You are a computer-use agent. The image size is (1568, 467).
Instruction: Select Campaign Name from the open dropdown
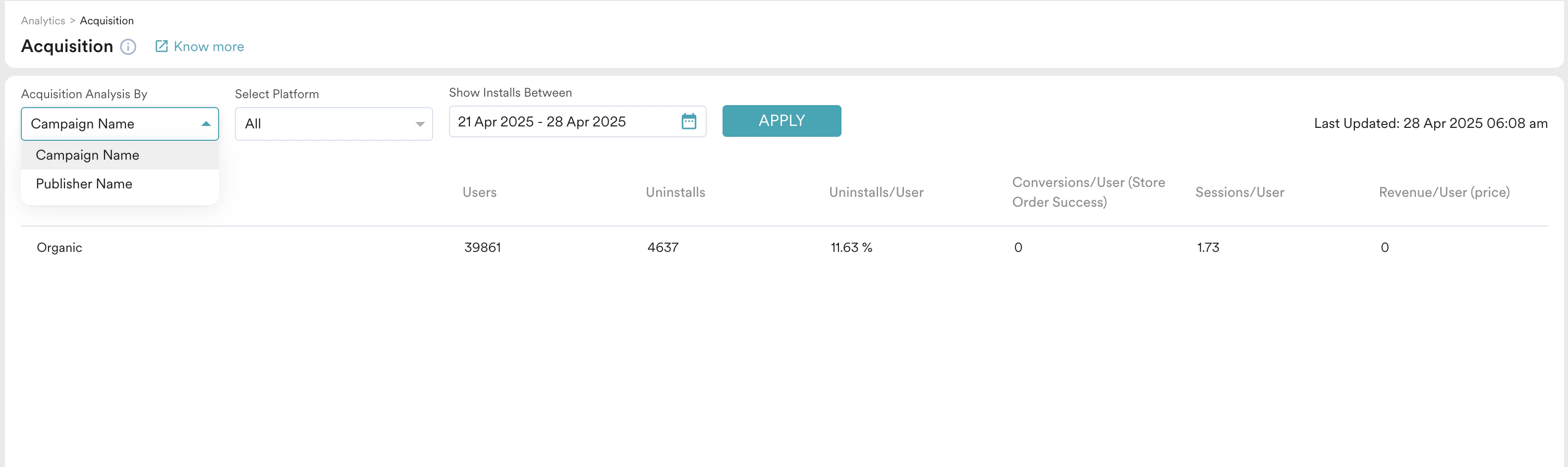tap(87, 155)
